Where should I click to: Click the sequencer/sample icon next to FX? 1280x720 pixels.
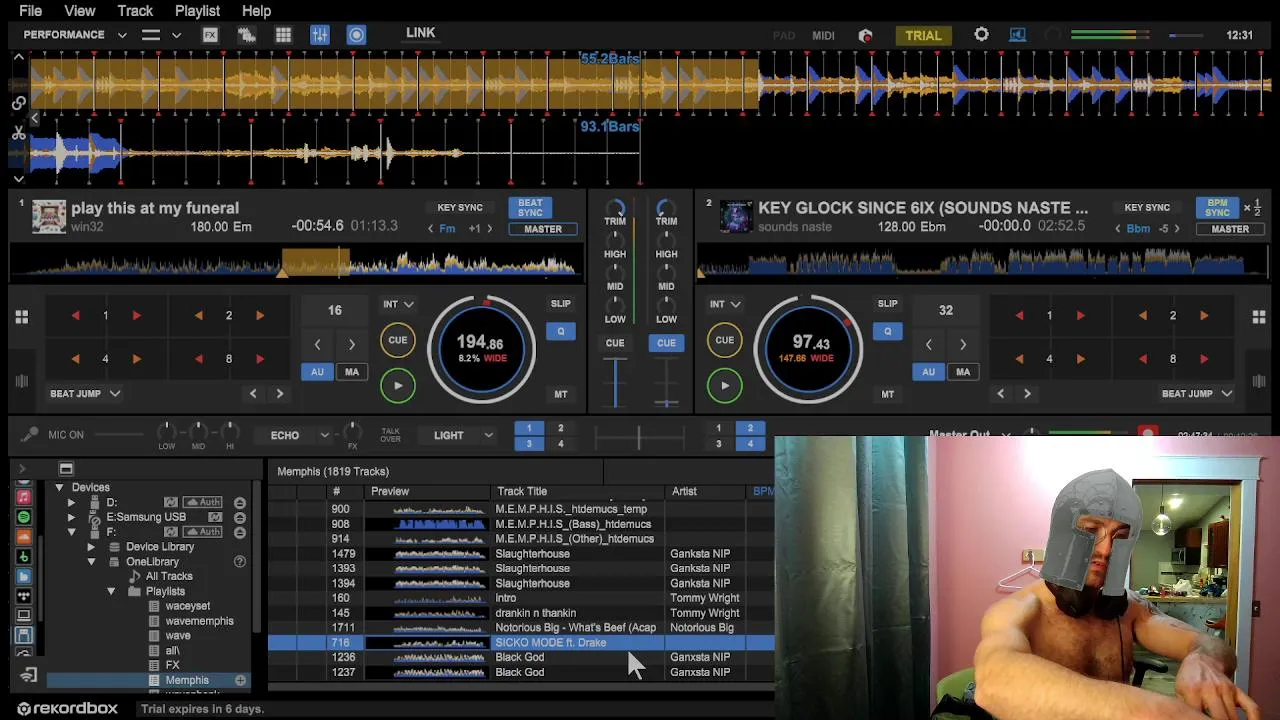pyautogui.click(x=246, y=35)
